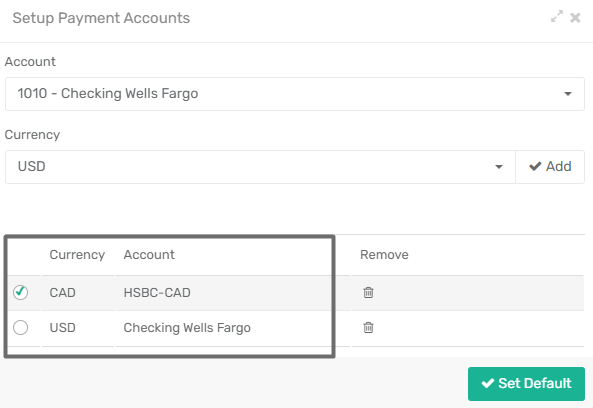Click the Setup Payment Accounts dialog title
The height and width of the screenshot is (408, 593).
(101, 18)
